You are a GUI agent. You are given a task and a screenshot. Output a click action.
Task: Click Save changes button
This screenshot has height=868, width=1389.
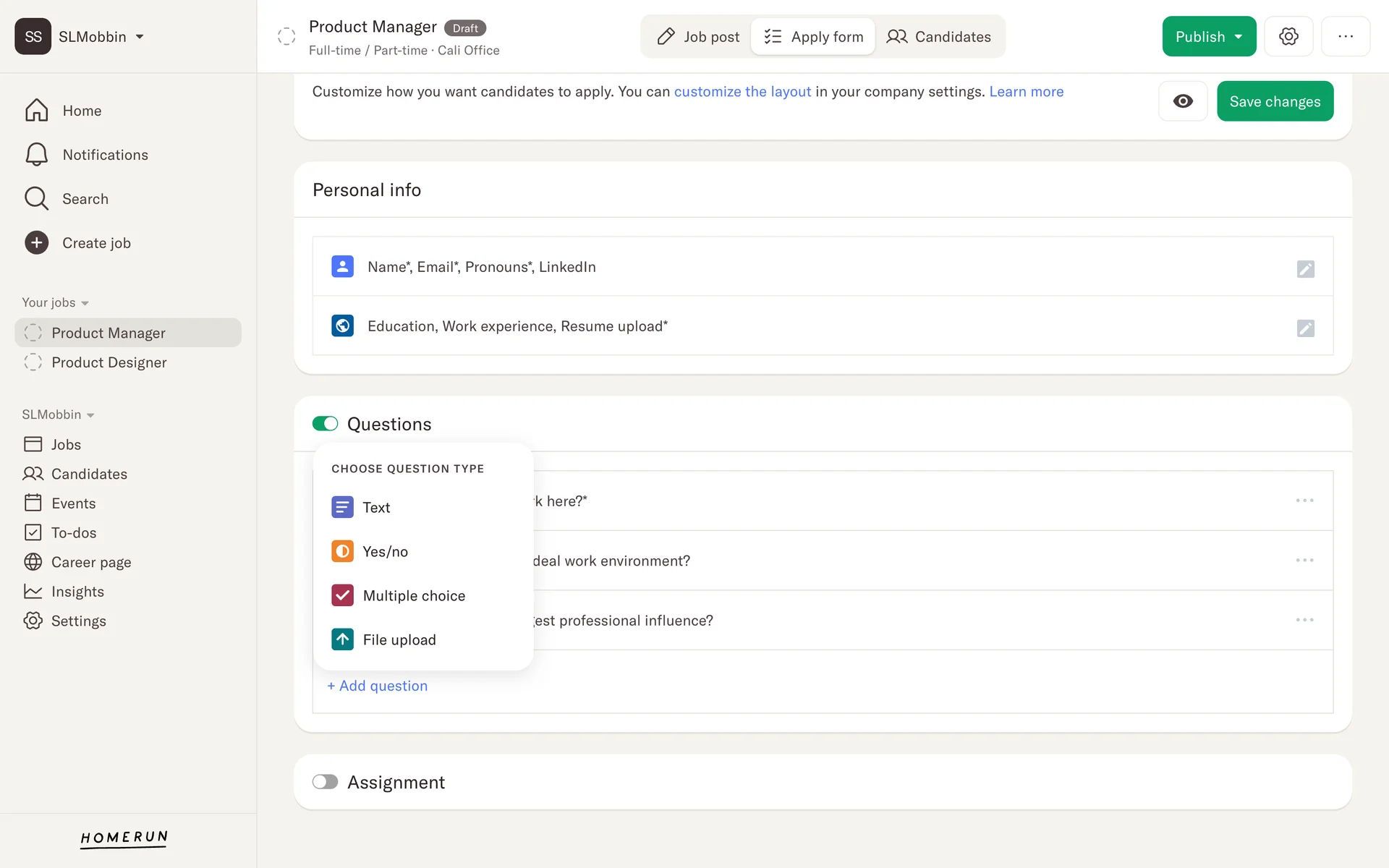coord(1275,101)
